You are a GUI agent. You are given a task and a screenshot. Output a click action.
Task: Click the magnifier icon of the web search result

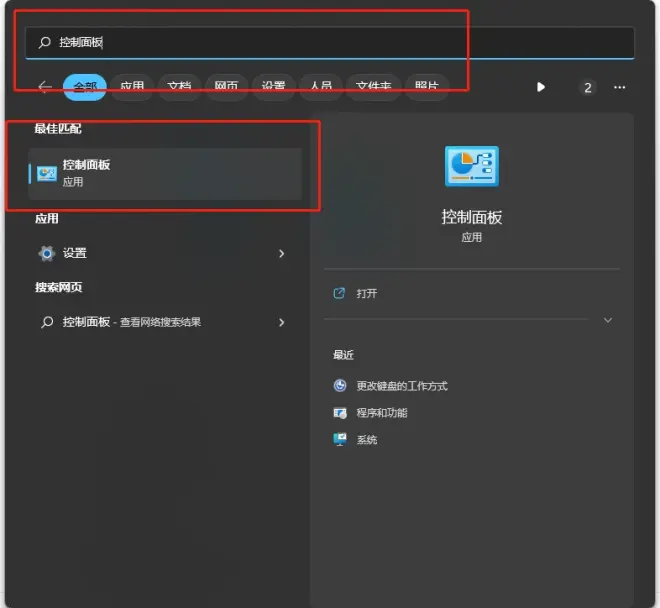[46, 322]
